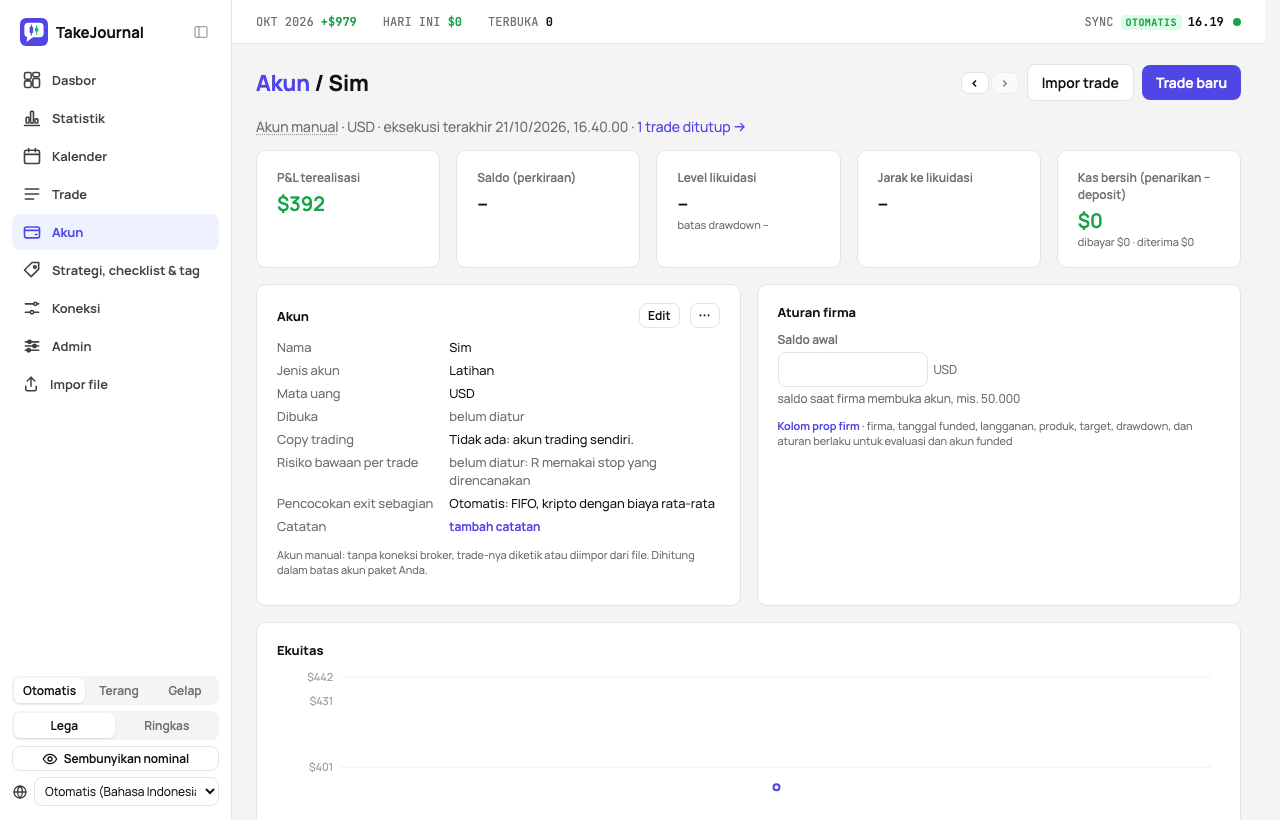Switch layout density to Ringkas
The height and width of the screenshot is (820, 1280).
coord(167,726)
